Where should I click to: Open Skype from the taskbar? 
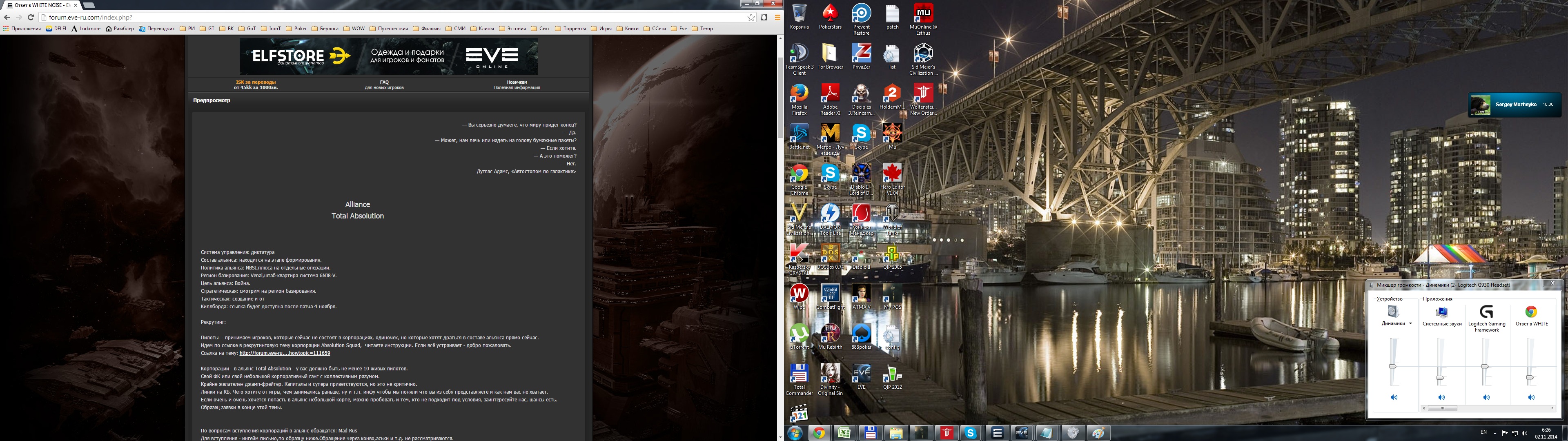pyautogui.click(x=970, y=433)
